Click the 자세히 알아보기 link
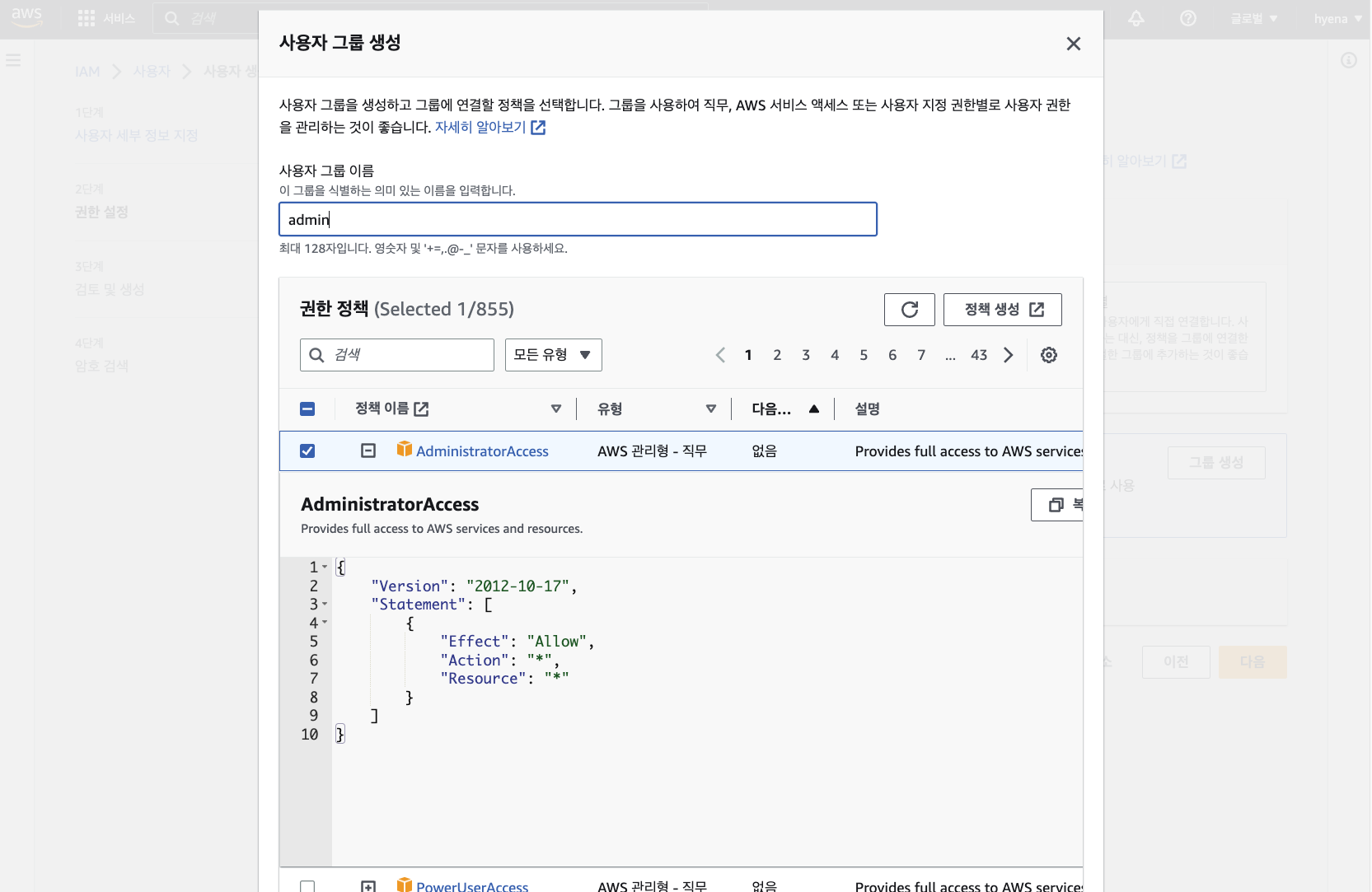Screen dimensions: 1372x892 pos(490,128)
